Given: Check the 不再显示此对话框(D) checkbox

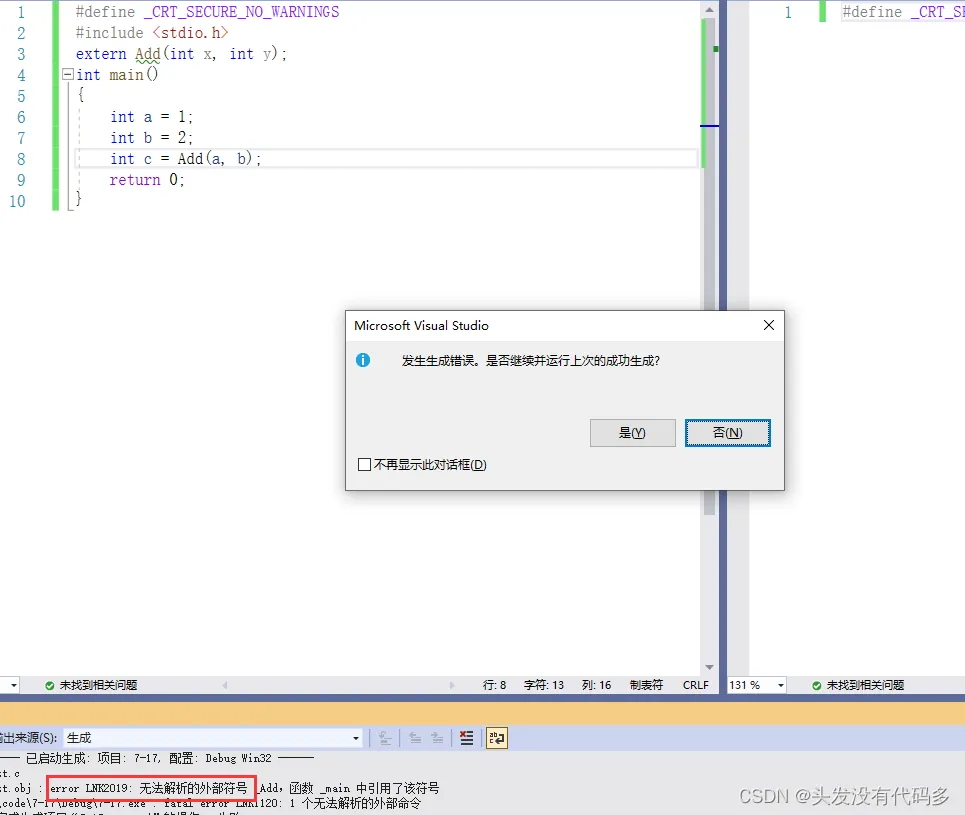Looking at the screenshot, I should tap(364, 464).
